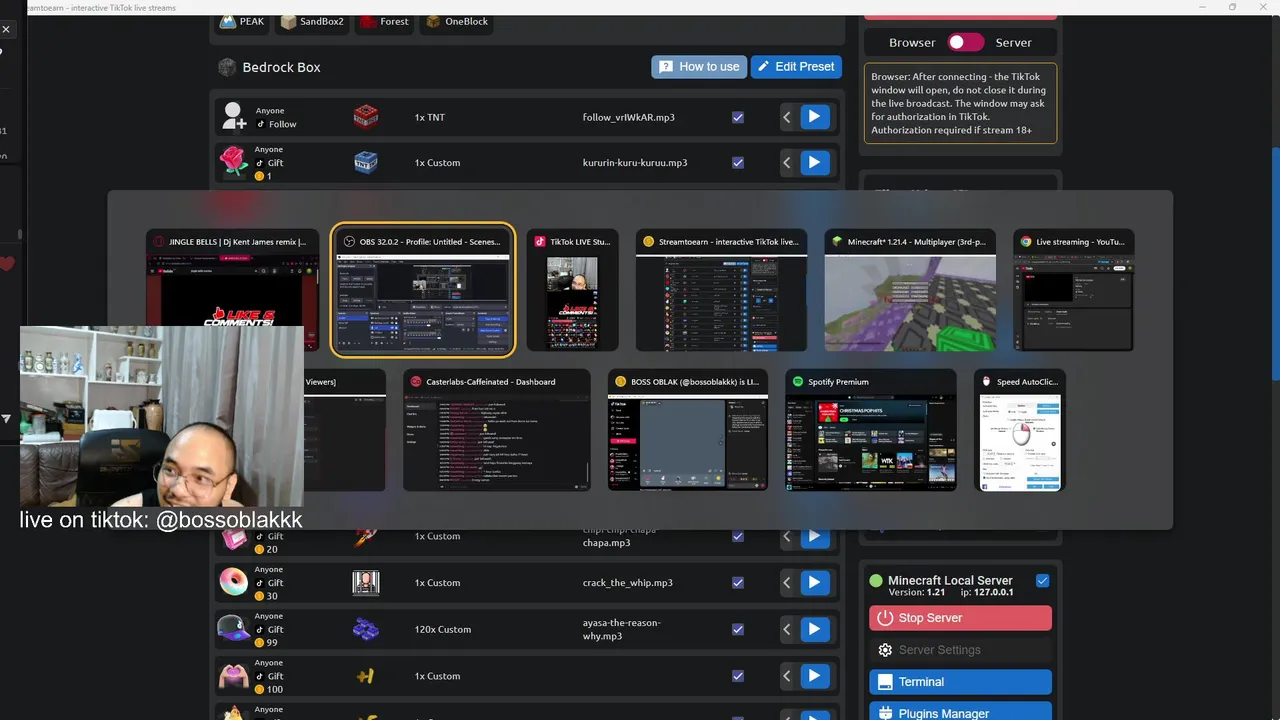Click the blue page scrollbar on the right edge
Viewport: 1280px width, 720px height.
point(1275,264)
